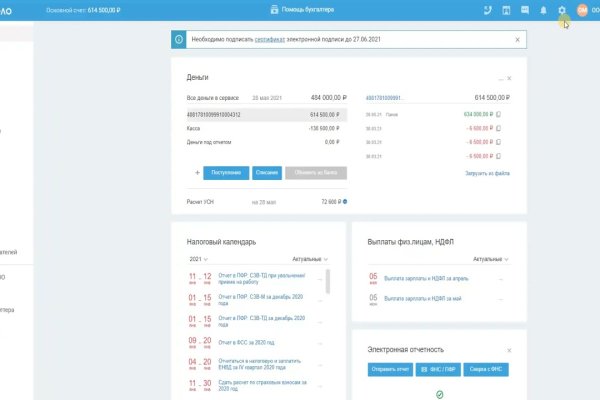
Task: Open the chat messages icon
Action: pyautogui.click(x=525, y=10)
